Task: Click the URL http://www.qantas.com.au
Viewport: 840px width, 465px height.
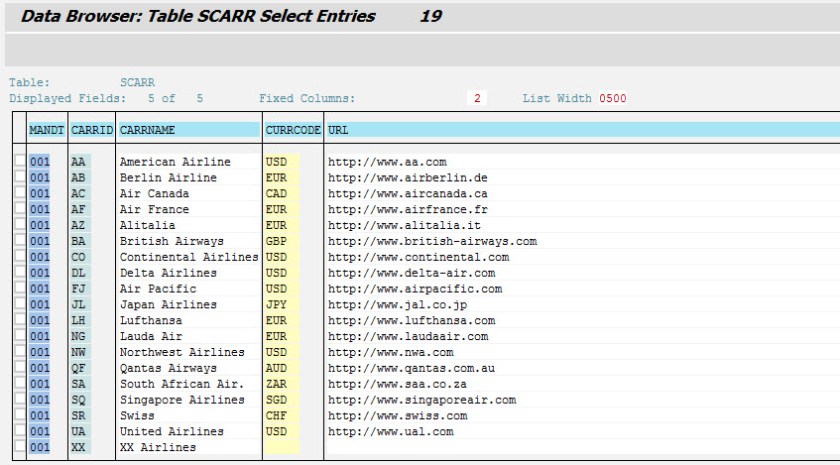Action: tap(411, 368)
